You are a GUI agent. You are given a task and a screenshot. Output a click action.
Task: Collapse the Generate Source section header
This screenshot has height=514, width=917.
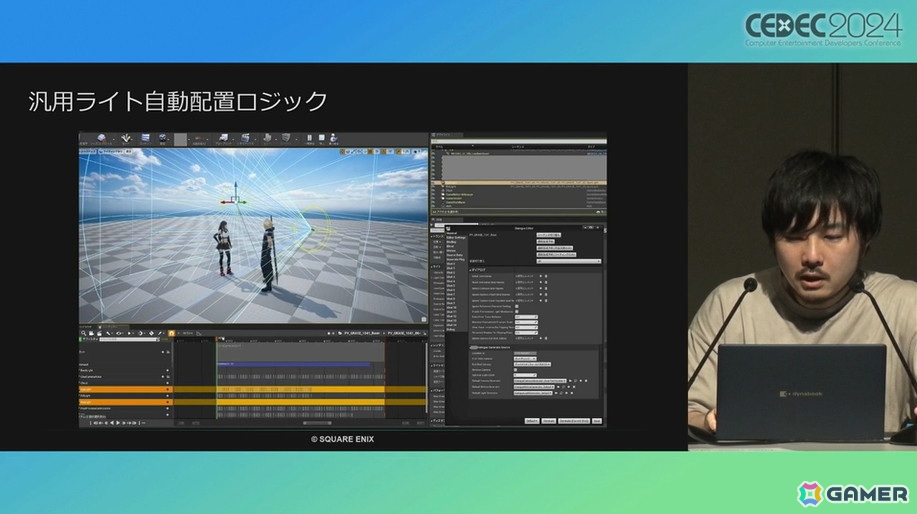tap(490, 347)
